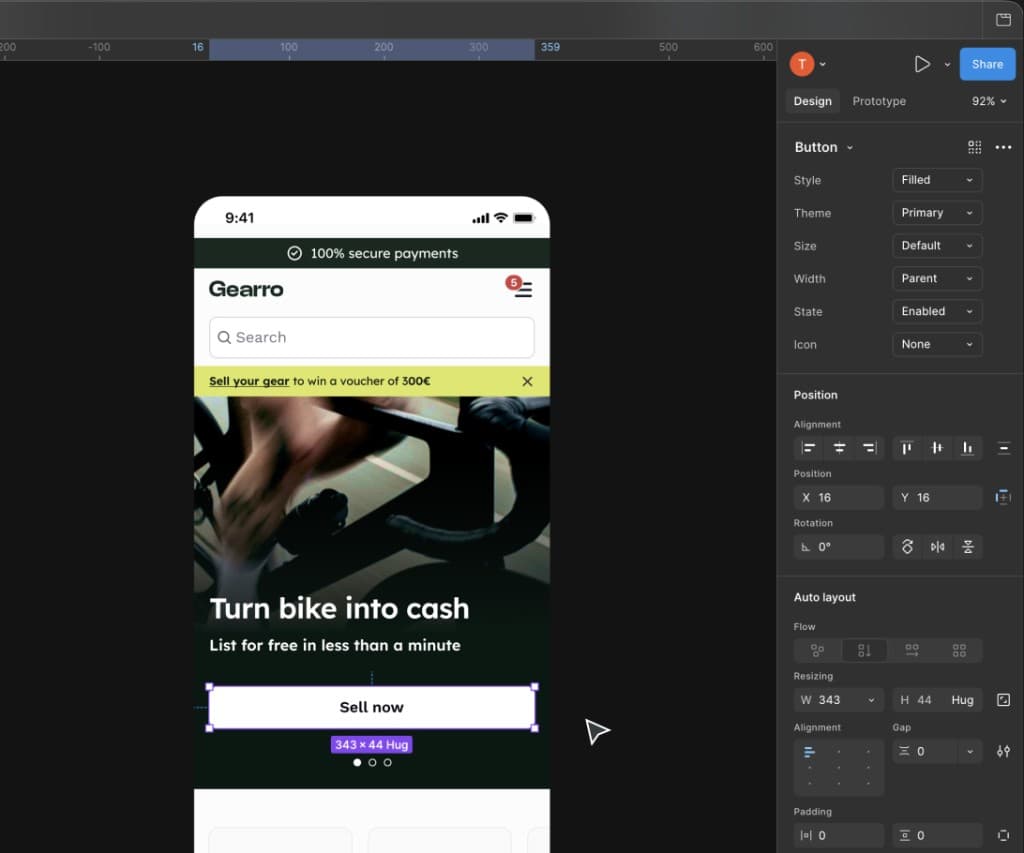Click the component properties grid icon
The height and width of the screenshot is (853, 1024).
(974, 147)
